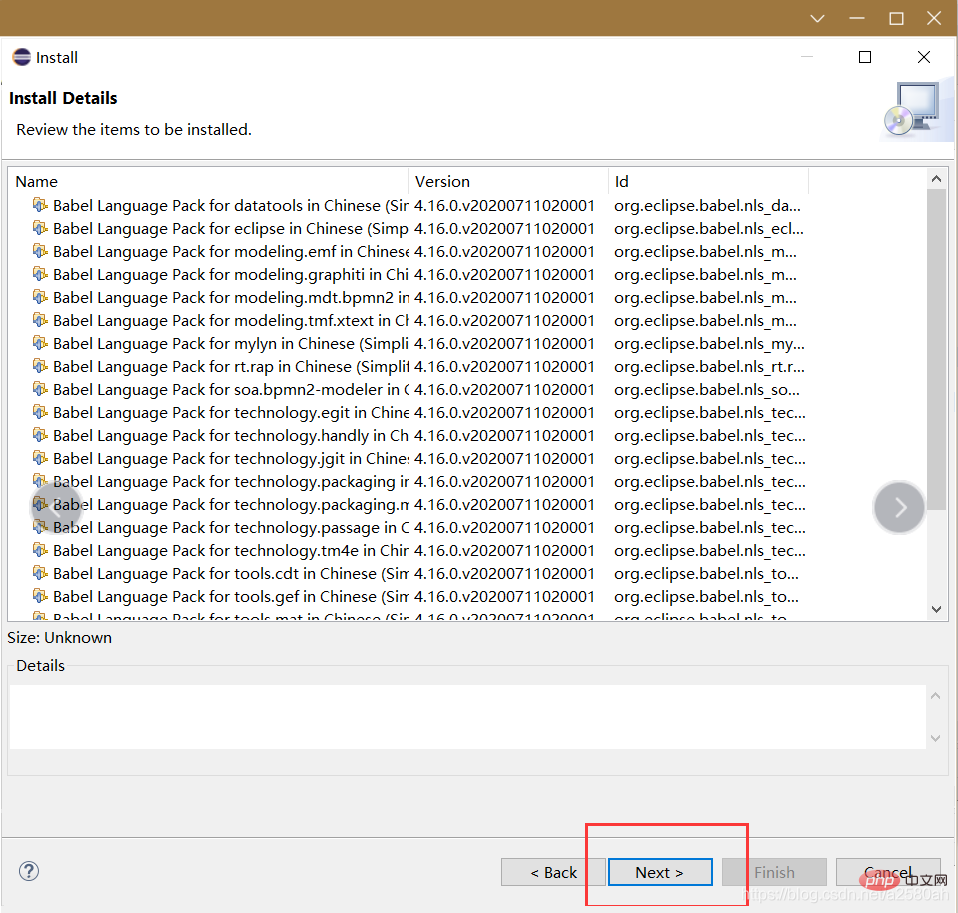958x913 pixels.
Task: Click the disabled Finish button
Action: pyautogui.click(x=774, y=872)
